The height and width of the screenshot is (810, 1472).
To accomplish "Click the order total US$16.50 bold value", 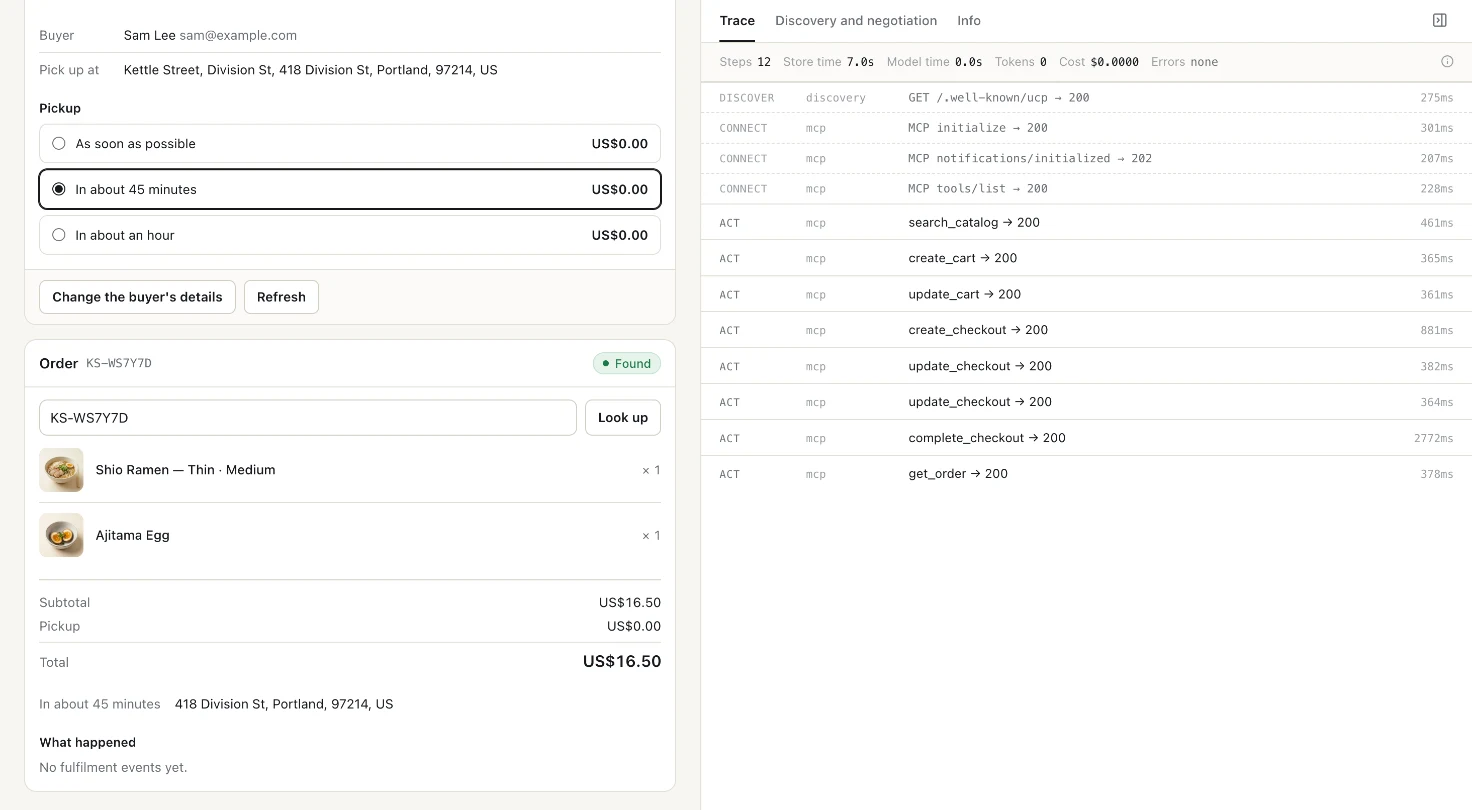I will point(622,662).
